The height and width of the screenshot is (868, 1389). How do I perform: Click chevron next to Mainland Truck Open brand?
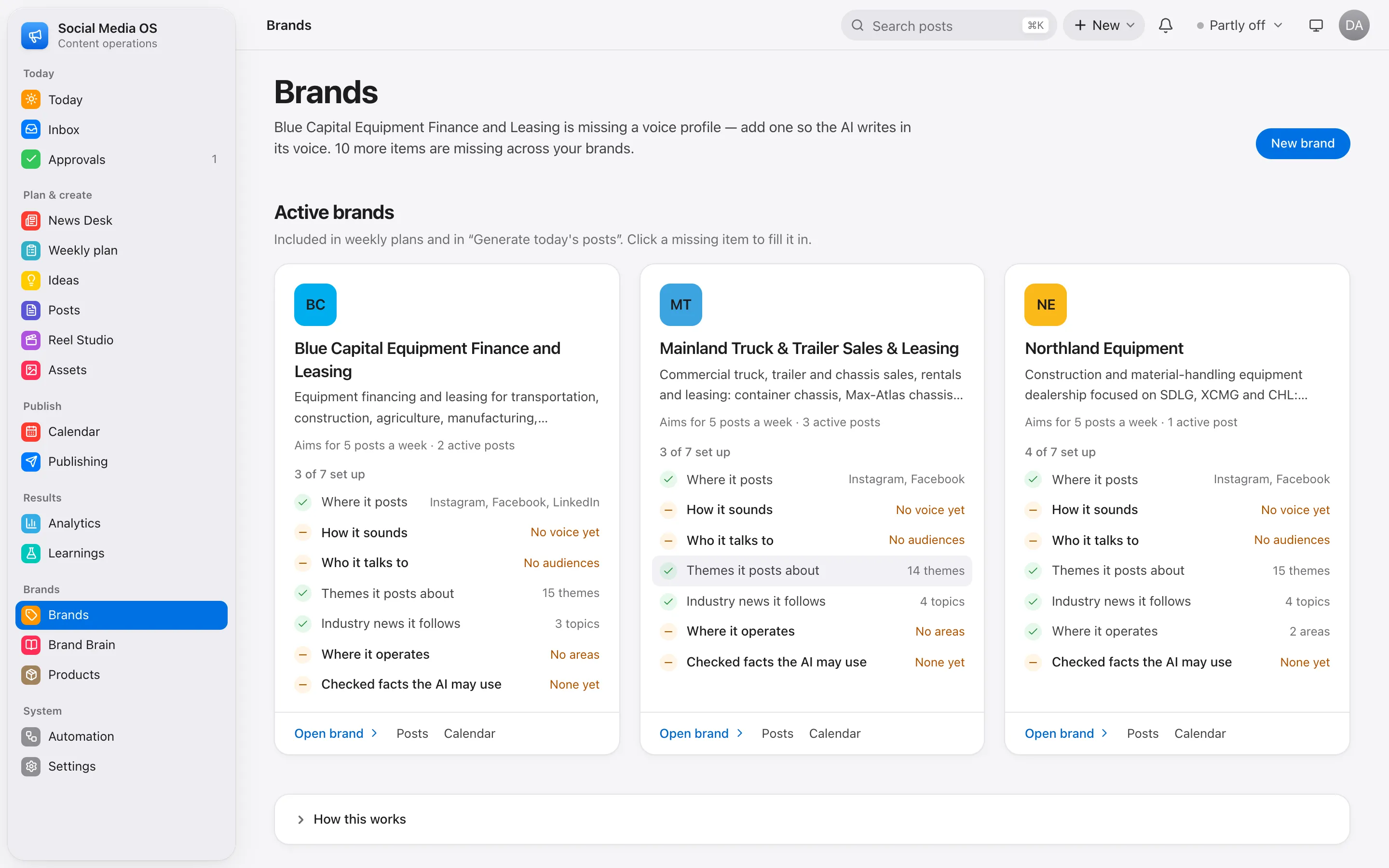pos(739,733)
